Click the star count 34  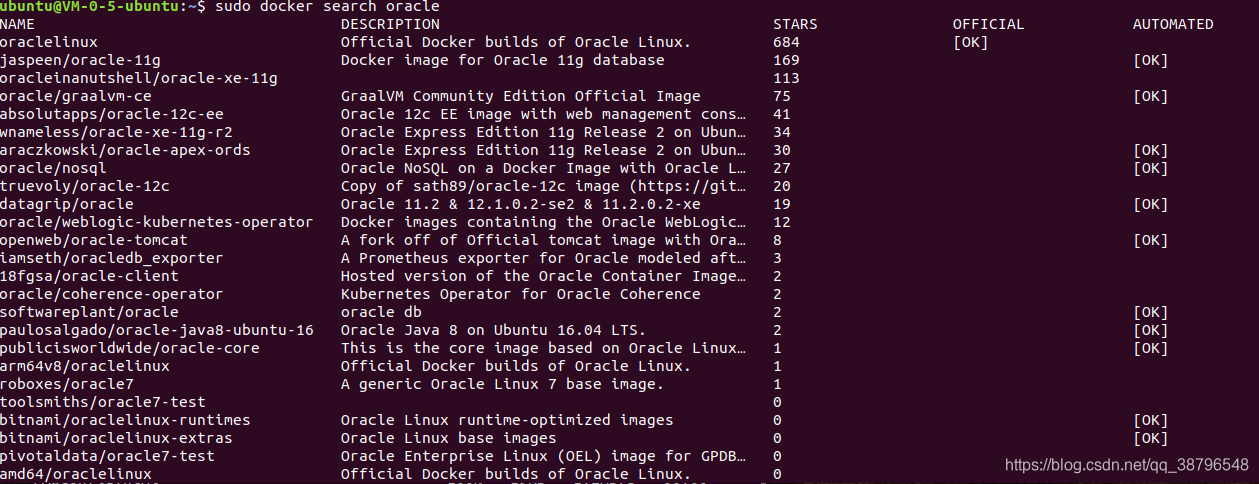pos(782,132)
